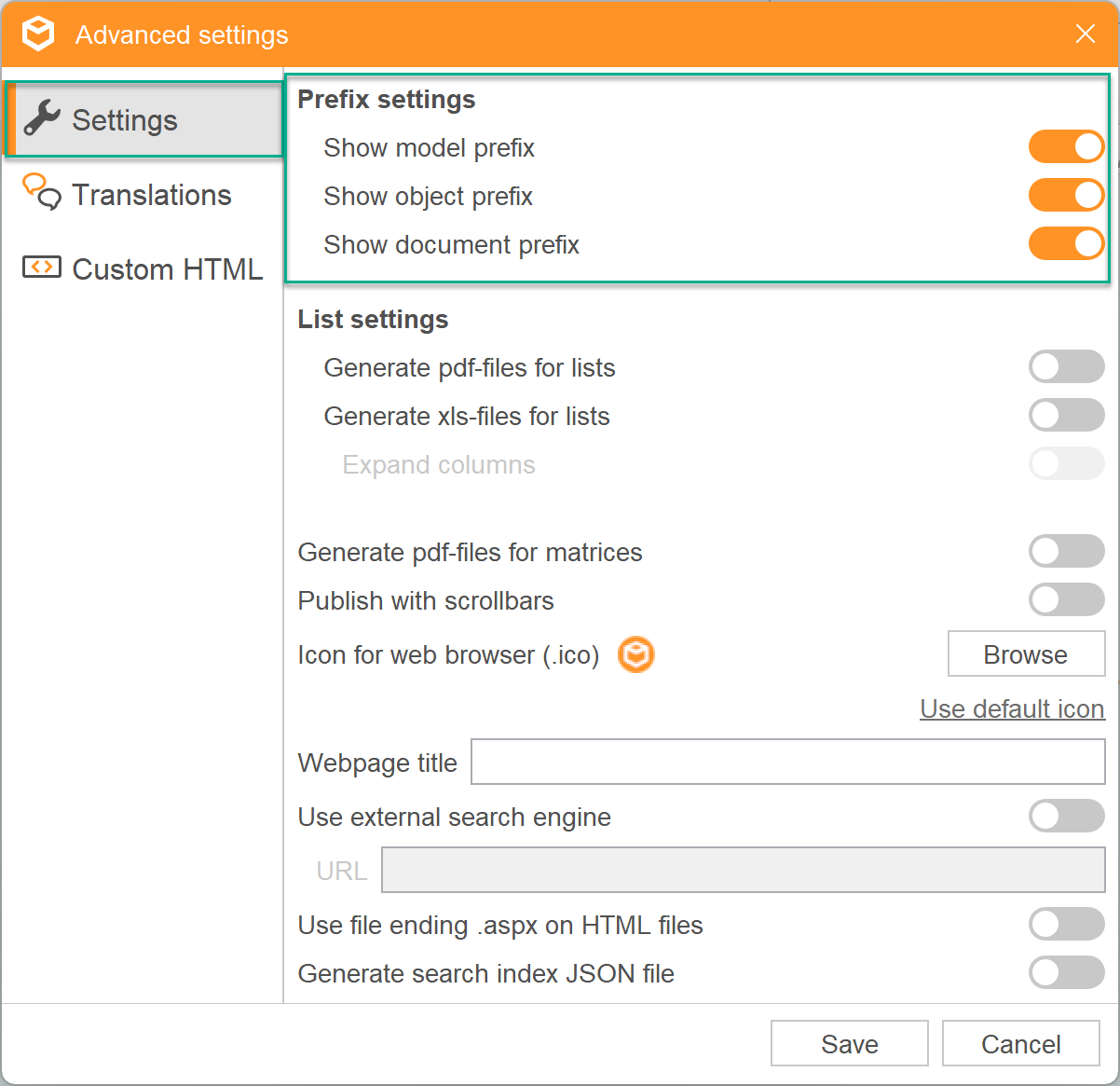Image resolution: width=1120 pixels, height=1086 pixels.
Task: Turn off Show object prefix
Action: [1066, 195]
